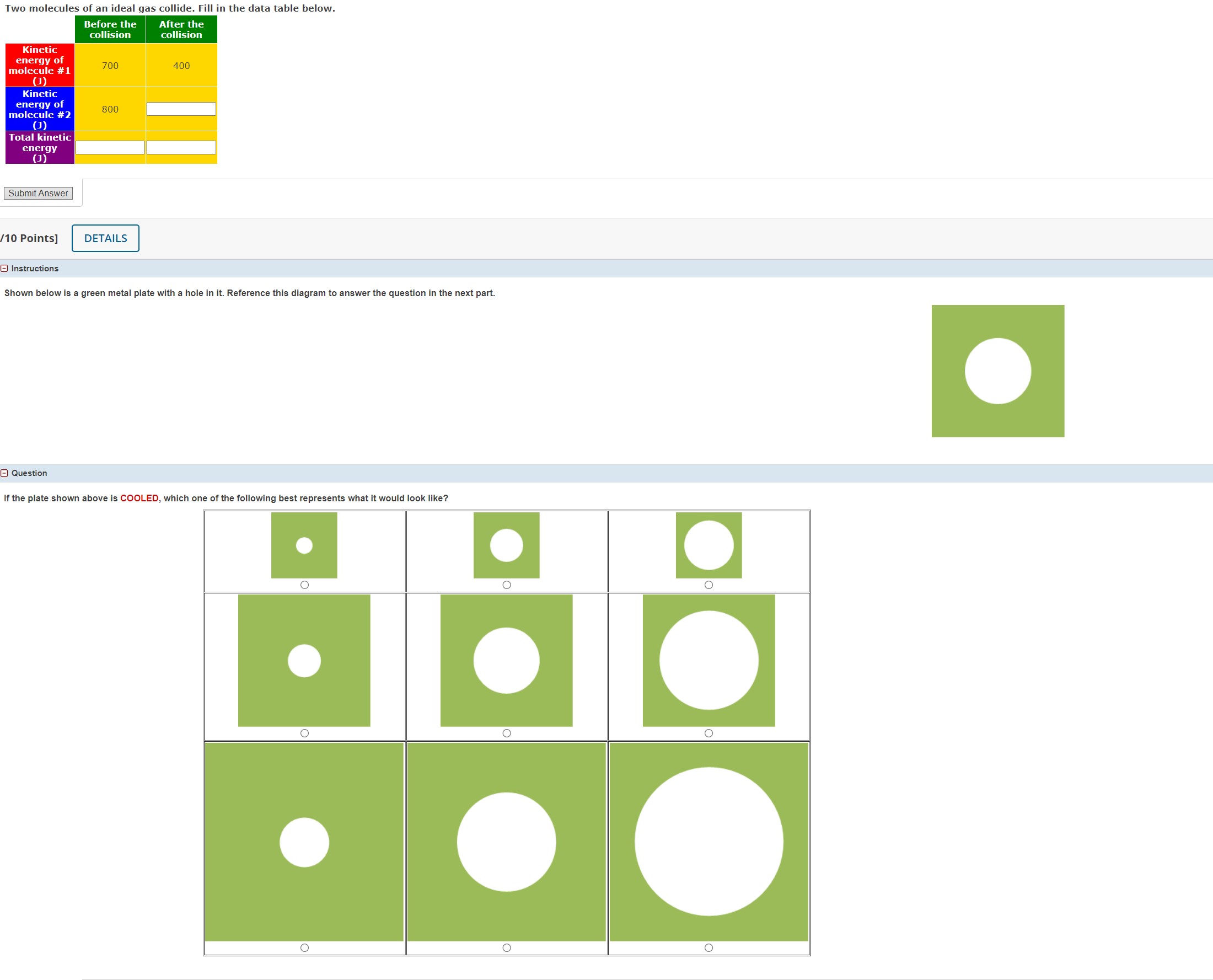Click the large plate with largest hole image

[709, 841]
